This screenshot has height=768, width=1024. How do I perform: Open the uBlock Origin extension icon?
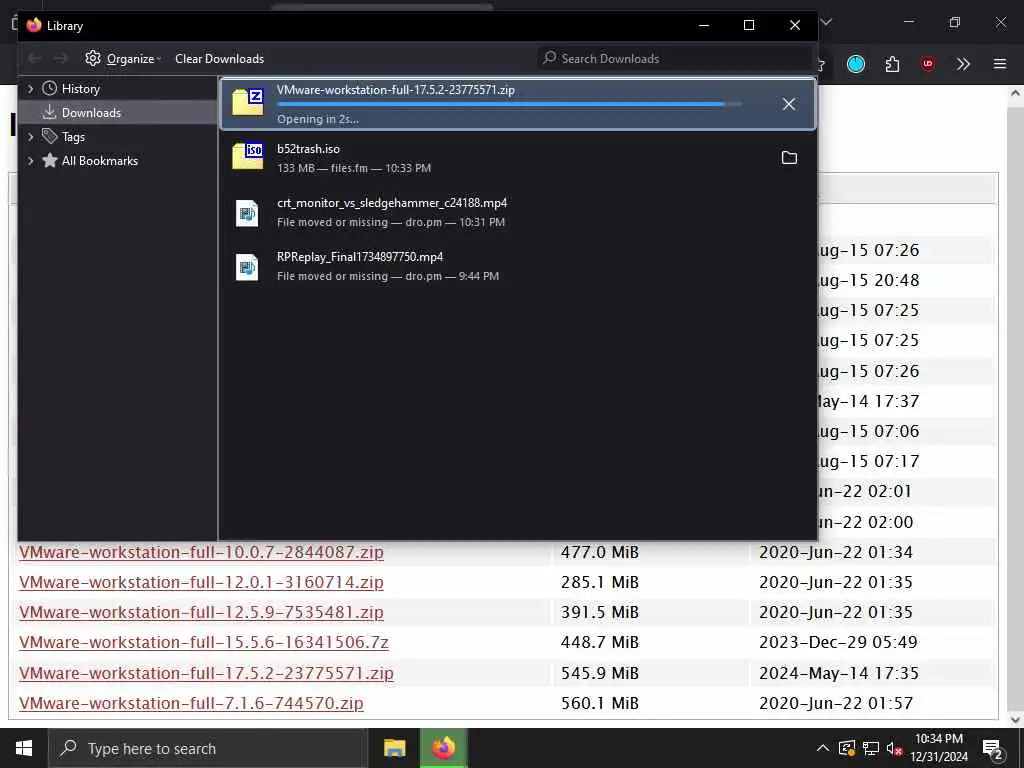pos(927,64)
